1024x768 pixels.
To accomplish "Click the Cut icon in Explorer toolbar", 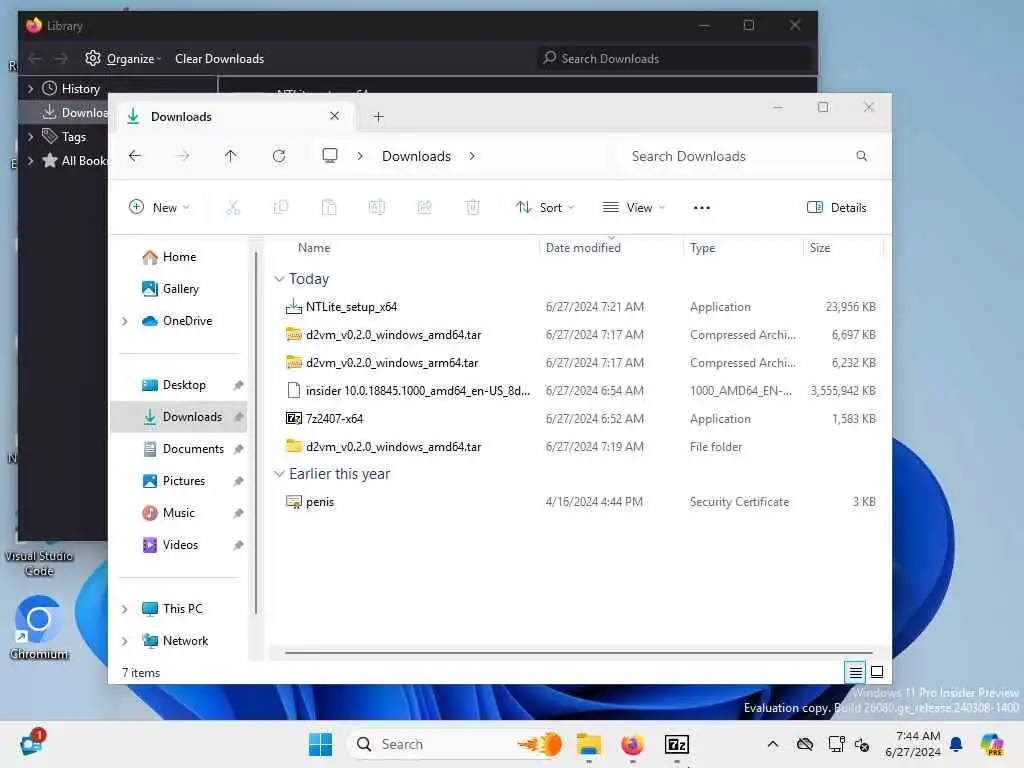I will [x=232, y=208].
